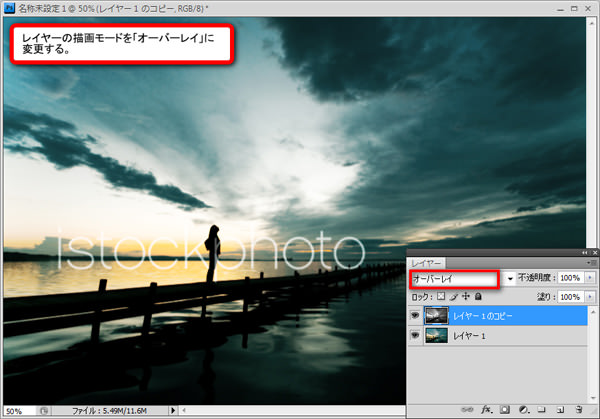
Task: Open the オーバーレイ blend mode dropdown
Action: click(510, 277)
